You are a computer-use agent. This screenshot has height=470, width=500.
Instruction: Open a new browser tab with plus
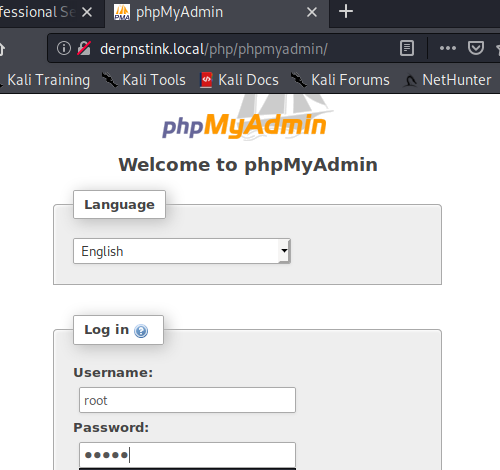346,12
